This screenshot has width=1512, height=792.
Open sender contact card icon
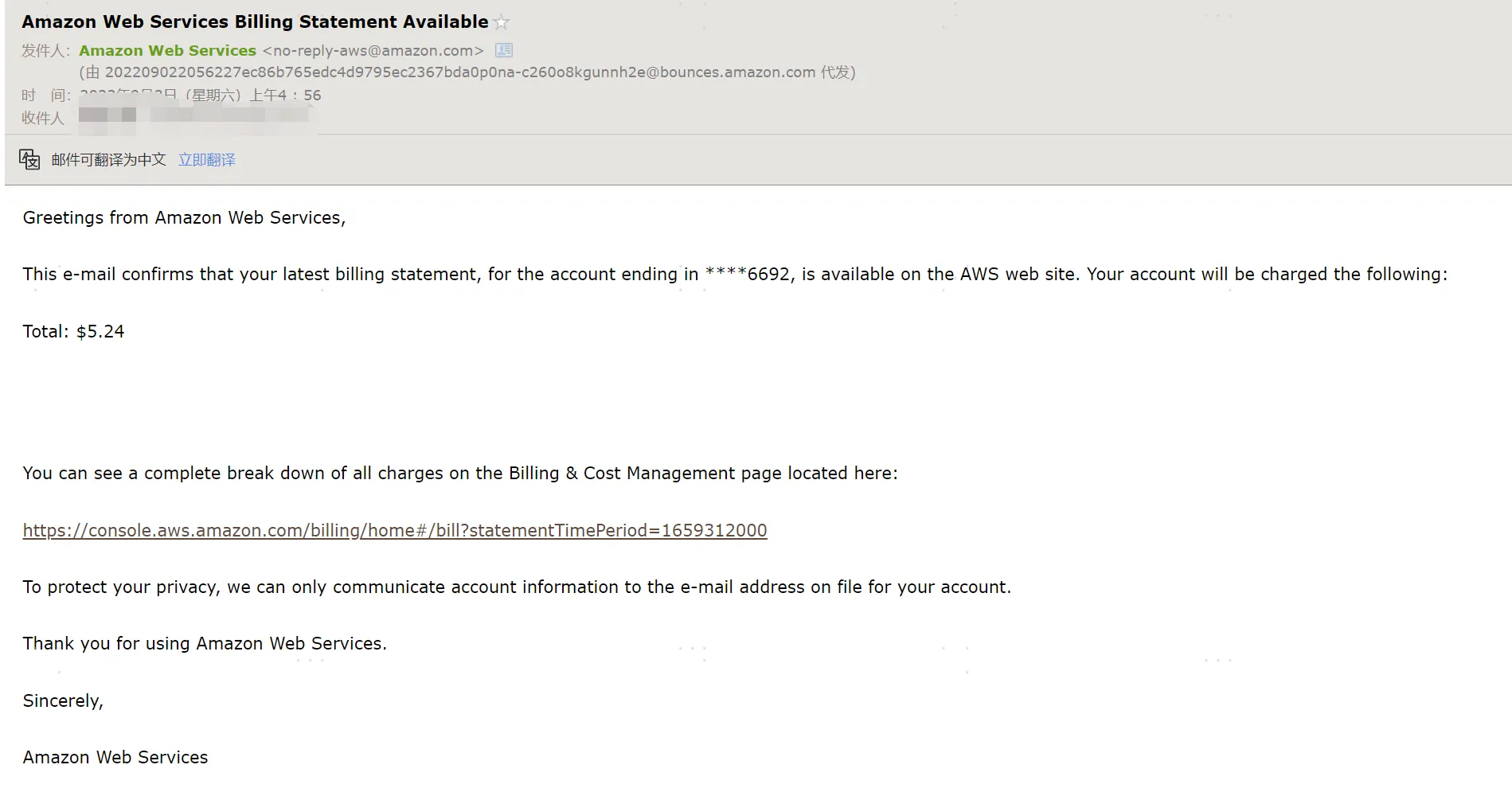(x=504, y=50)
